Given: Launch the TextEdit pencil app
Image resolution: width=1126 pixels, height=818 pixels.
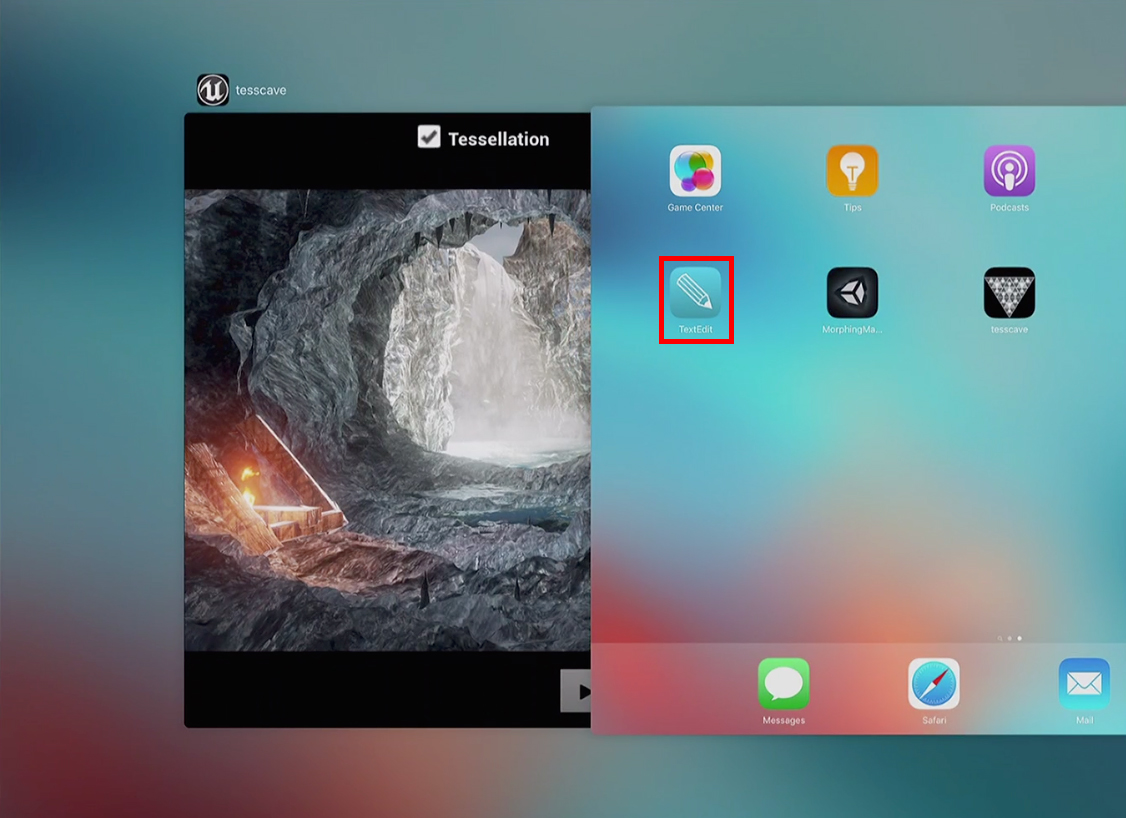Looking at the screenshot, I should 695,293.
